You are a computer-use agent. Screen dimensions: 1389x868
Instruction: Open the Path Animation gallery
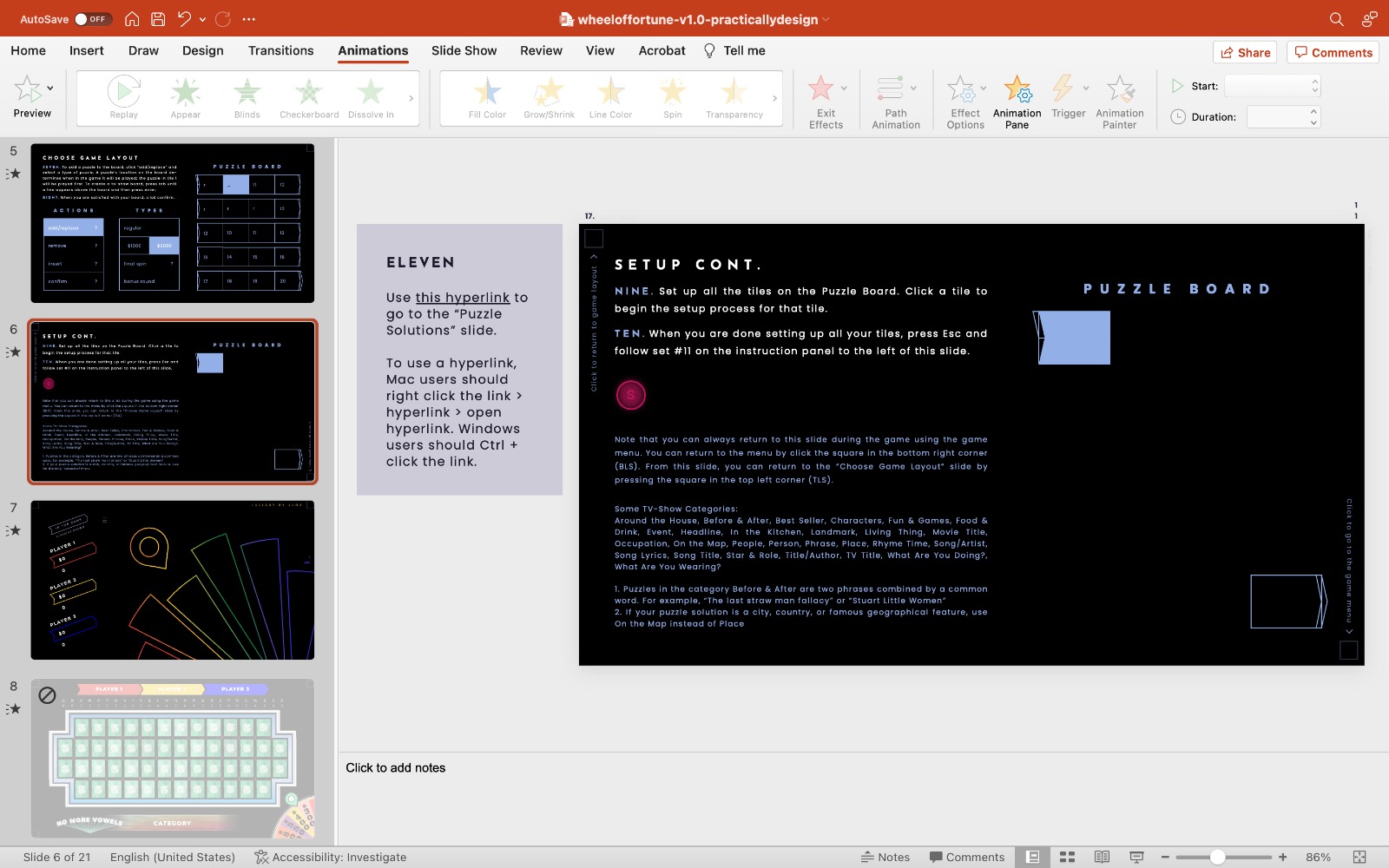coord(896,102)
